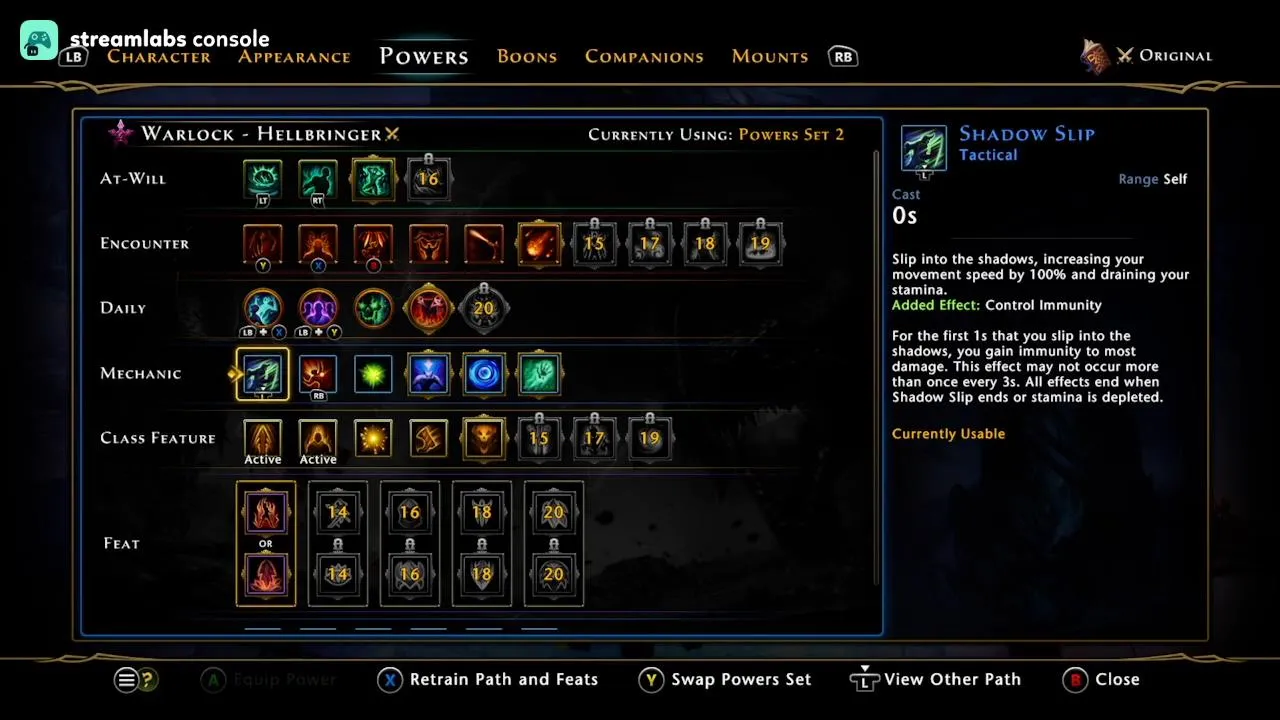Click Retrain Path and Feats
Viewport: 1280px width, 720px height.
click(488, 679)
